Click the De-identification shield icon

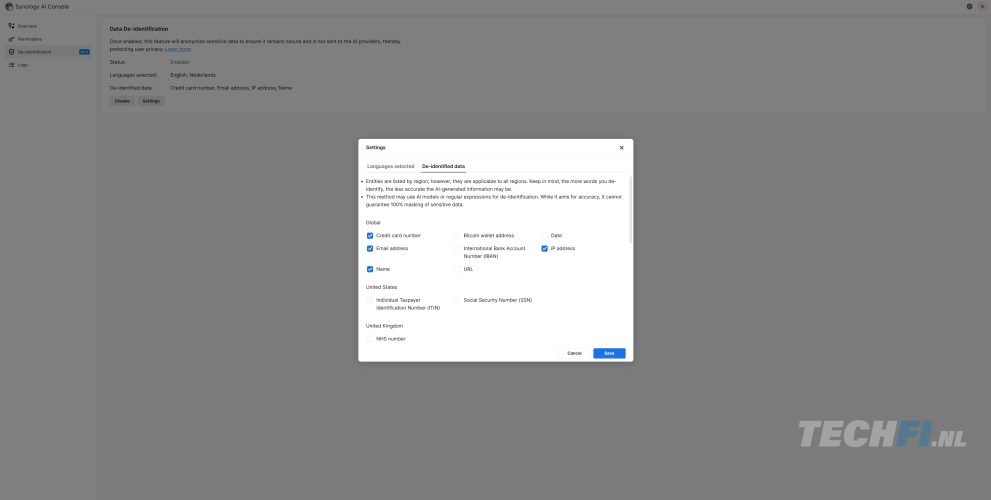click(11, 52)
